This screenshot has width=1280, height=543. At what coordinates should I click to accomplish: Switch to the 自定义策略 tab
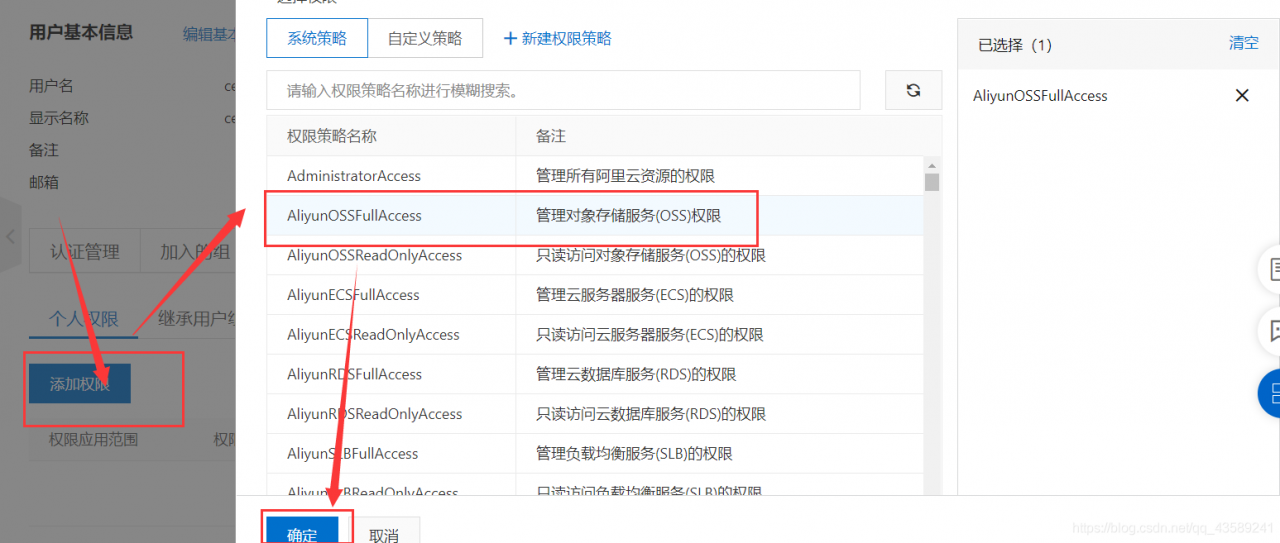[x=425, y=39]
